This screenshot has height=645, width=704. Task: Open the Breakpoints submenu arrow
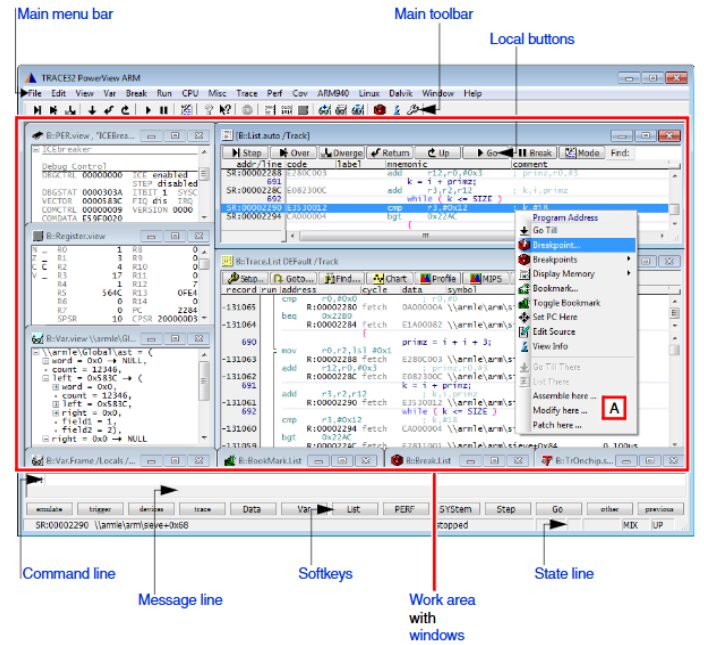pyautogui.click(x=629, y=259)
